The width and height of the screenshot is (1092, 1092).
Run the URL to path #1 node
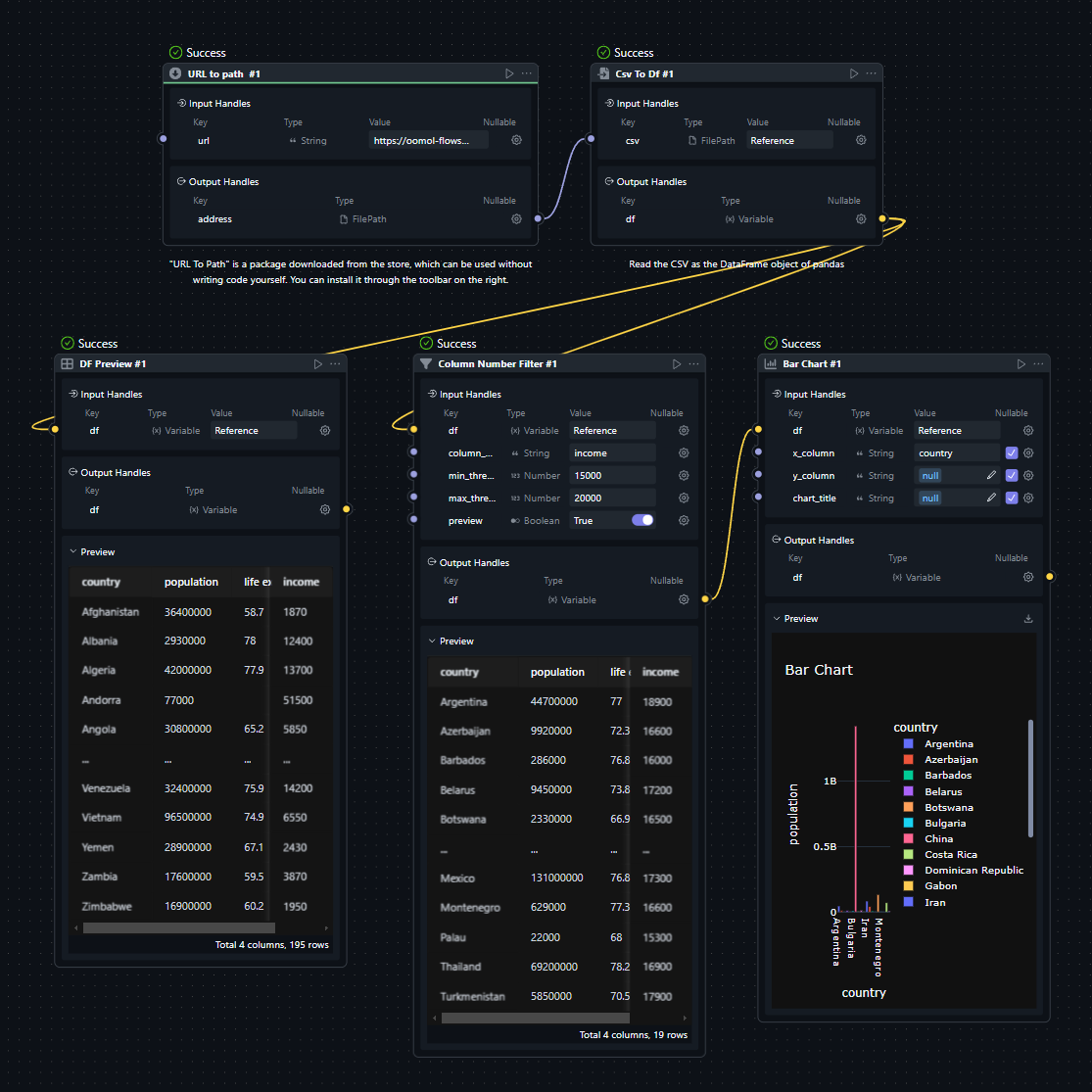pyautogui.click(x=509, y=73)
